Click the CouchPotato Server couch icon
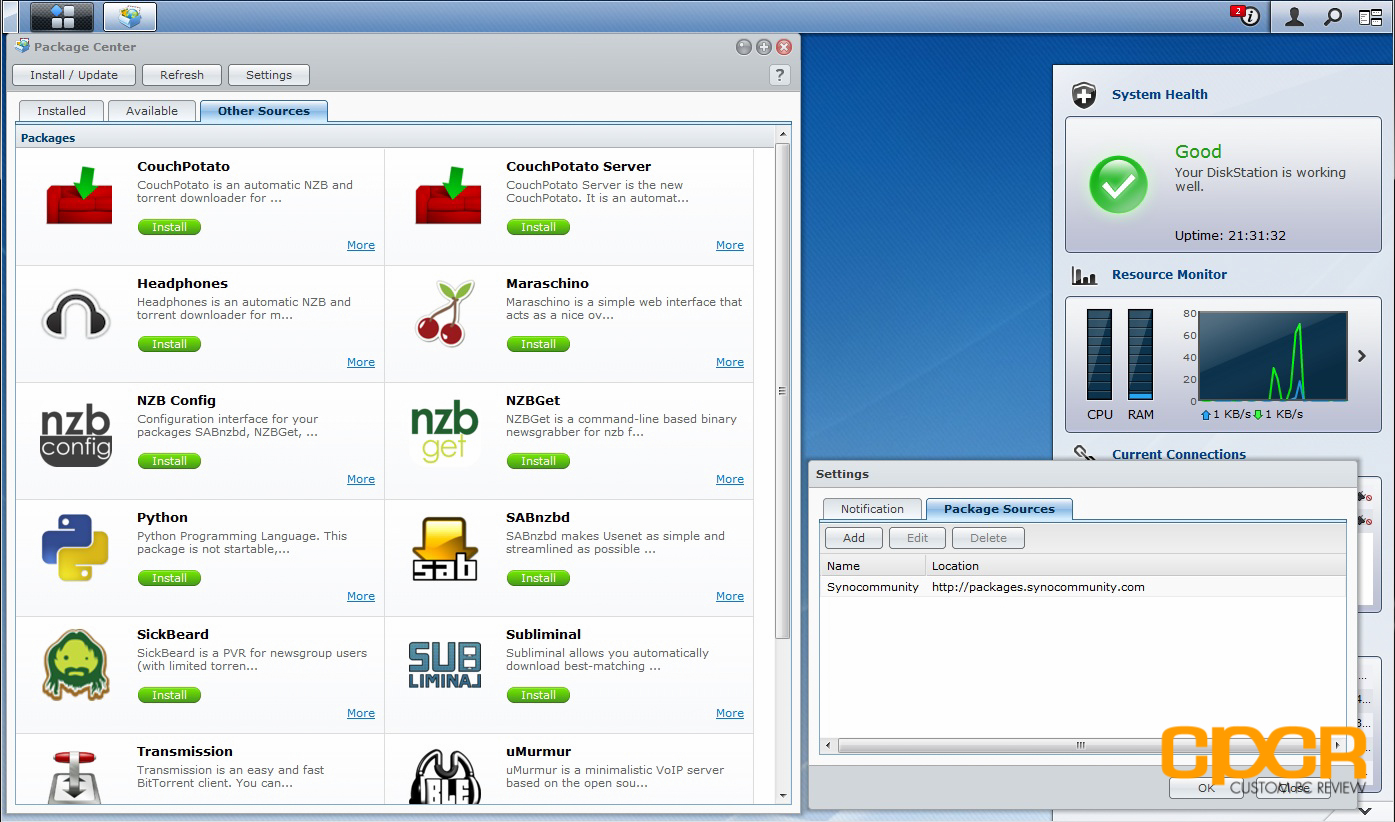The height and width of the screenshot is (822, 1395). pos(448,196)
